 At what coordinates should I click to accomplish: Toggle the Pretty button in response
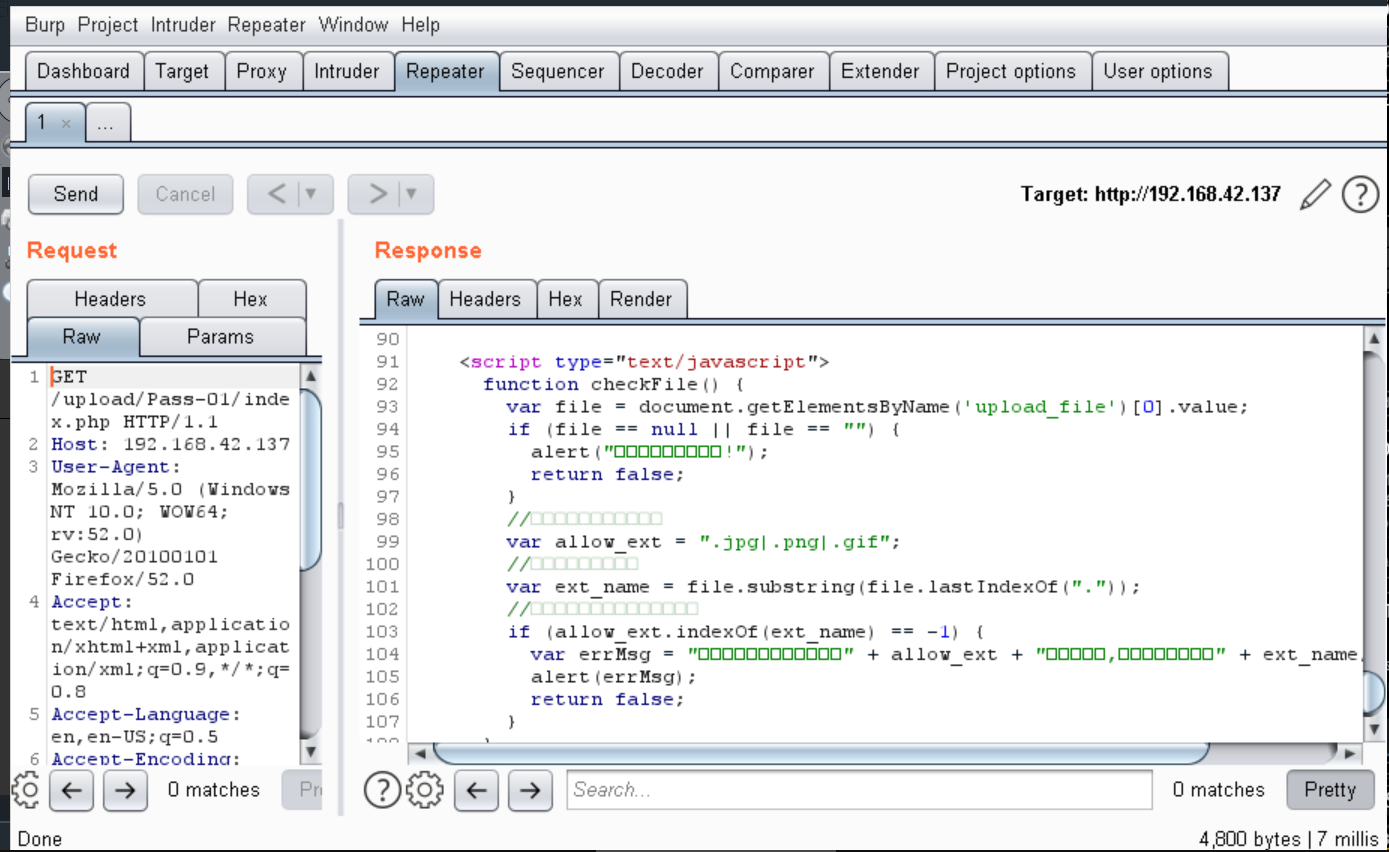(1330, 790)
